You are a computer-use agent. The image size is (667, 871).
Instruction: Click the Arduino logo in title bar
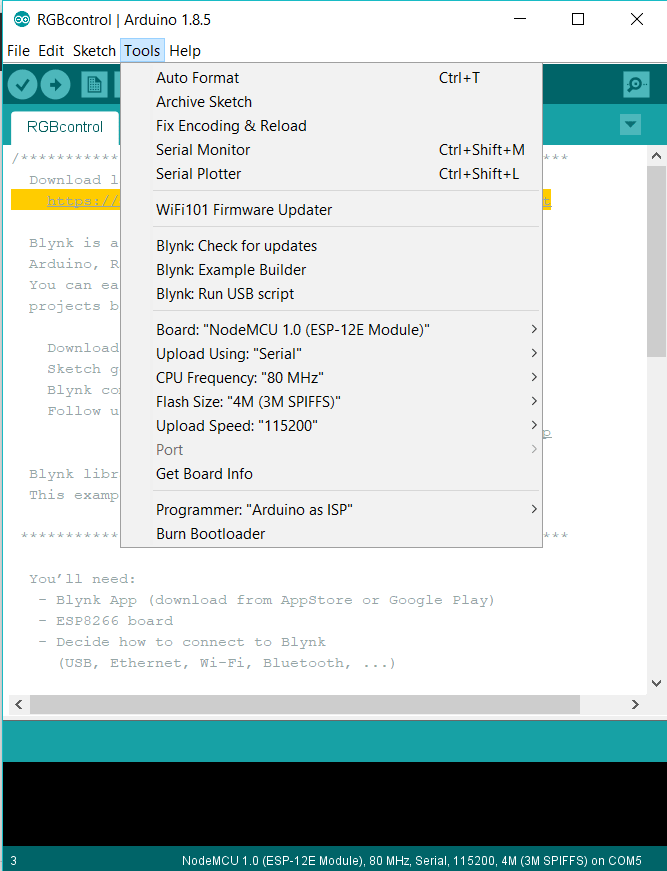pyautogui.click(x=22, y=19)
